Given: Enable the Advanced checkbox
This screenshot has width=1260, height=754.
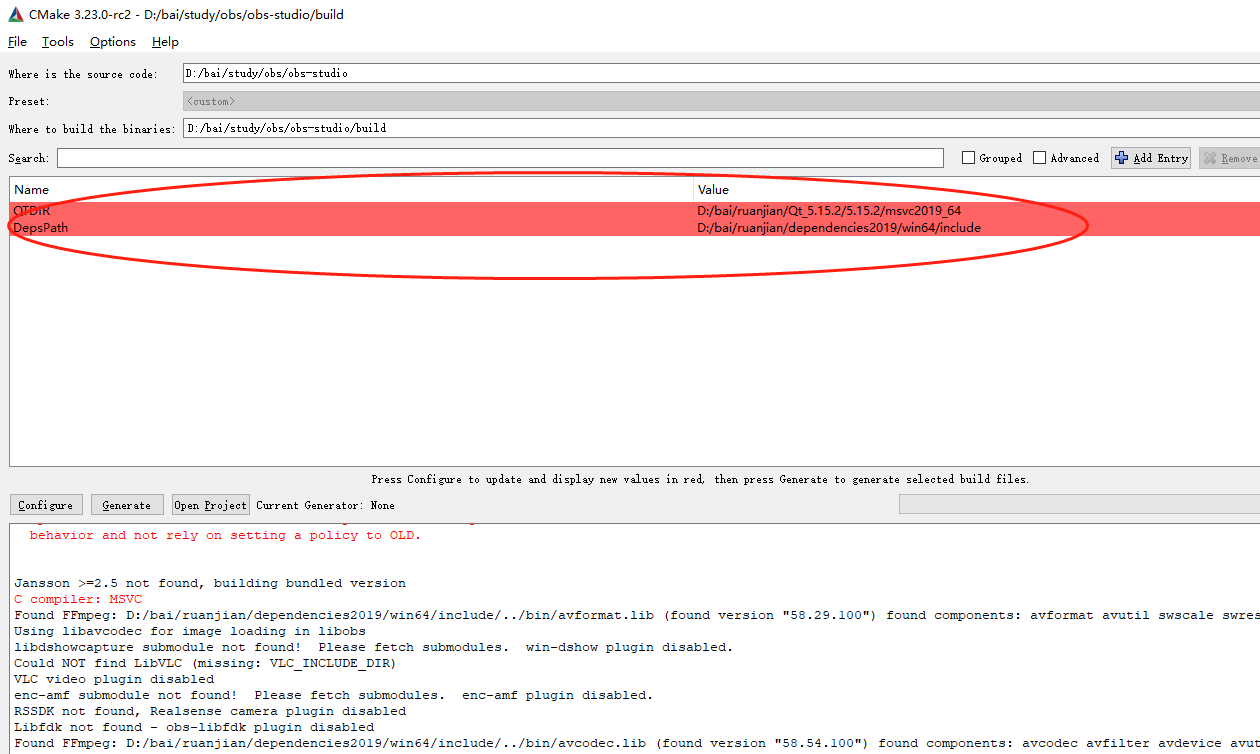Looking at the screenshot, I should (1039, 158).
